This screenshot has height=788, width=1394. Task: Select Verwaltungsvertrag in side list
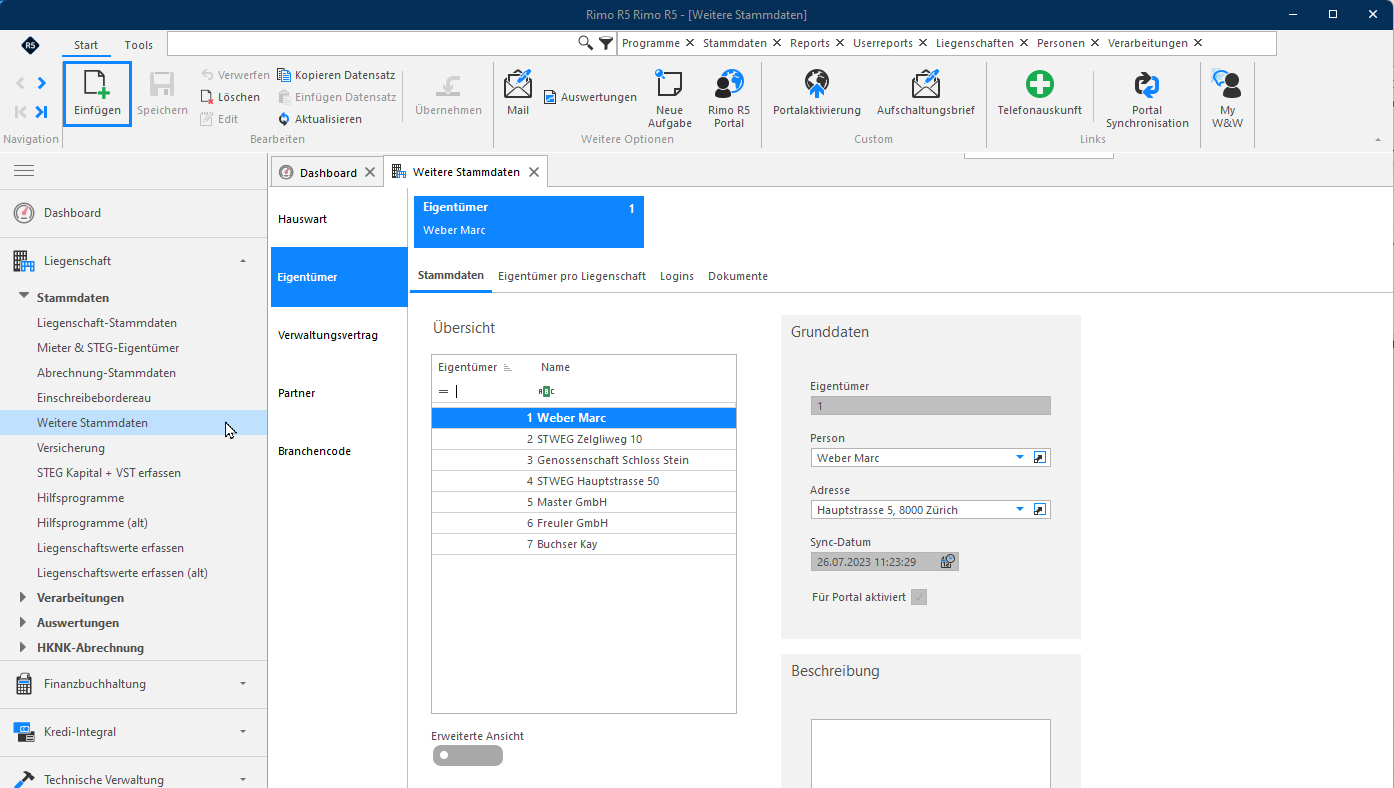[x=338, y=335]
